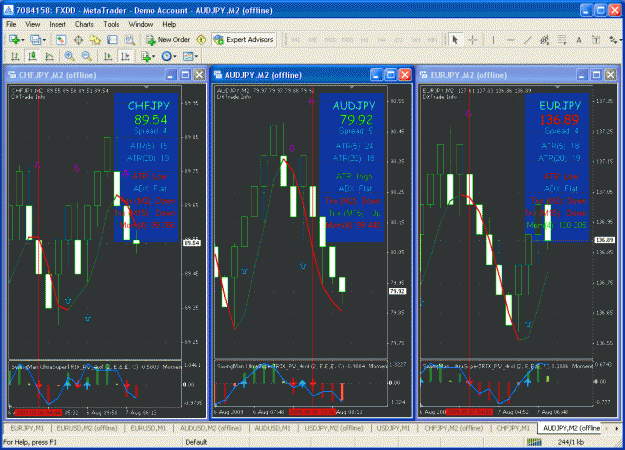Switch to the AUDUSD,M2 (offline) tab

point(210,428)
